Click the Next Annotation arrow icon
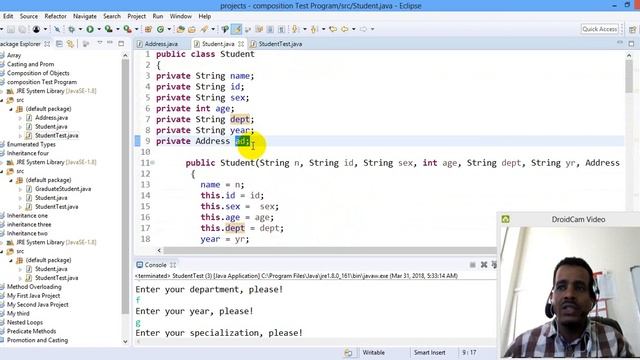Viewport: 640px width, 360px height. click(x=294, y=29)
